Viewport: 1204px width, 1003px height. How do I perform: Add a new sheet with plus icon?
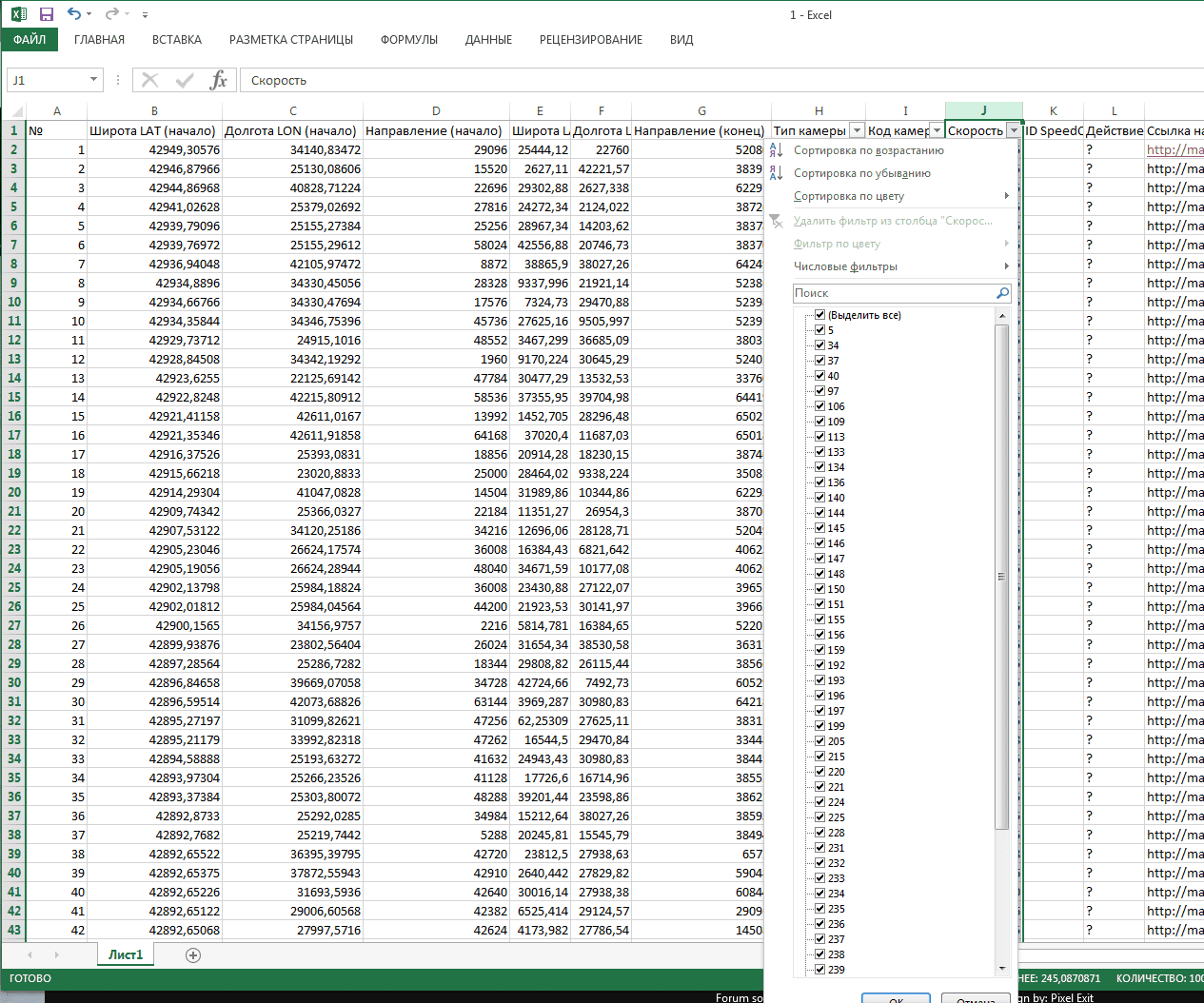click(x=193, y=955)
